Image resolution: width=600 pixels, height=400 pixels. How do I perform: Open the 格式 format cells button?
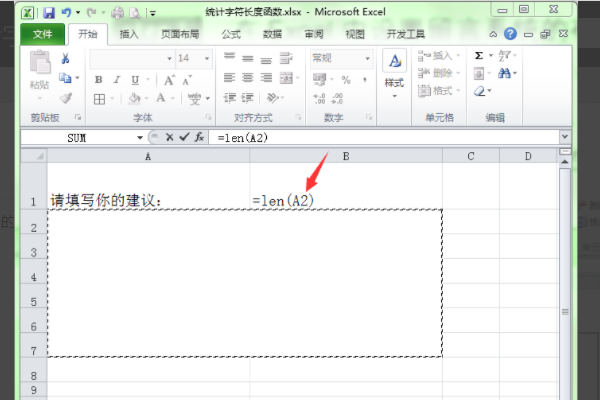click(x=439, y=91)
